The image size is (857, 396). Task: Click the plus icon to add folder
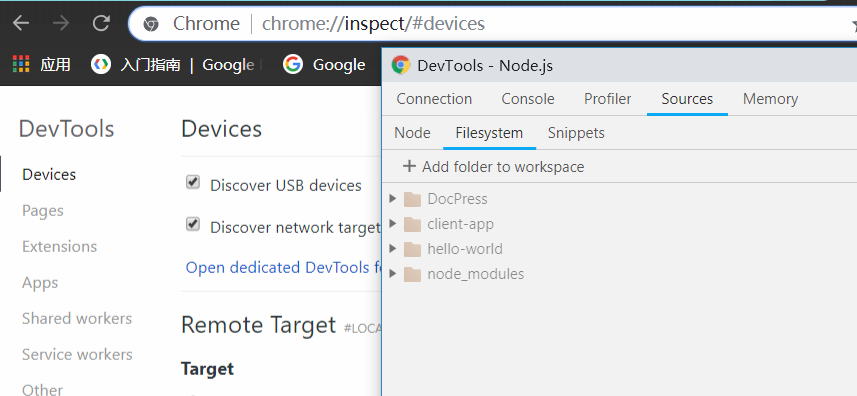[x=409, y=166]
